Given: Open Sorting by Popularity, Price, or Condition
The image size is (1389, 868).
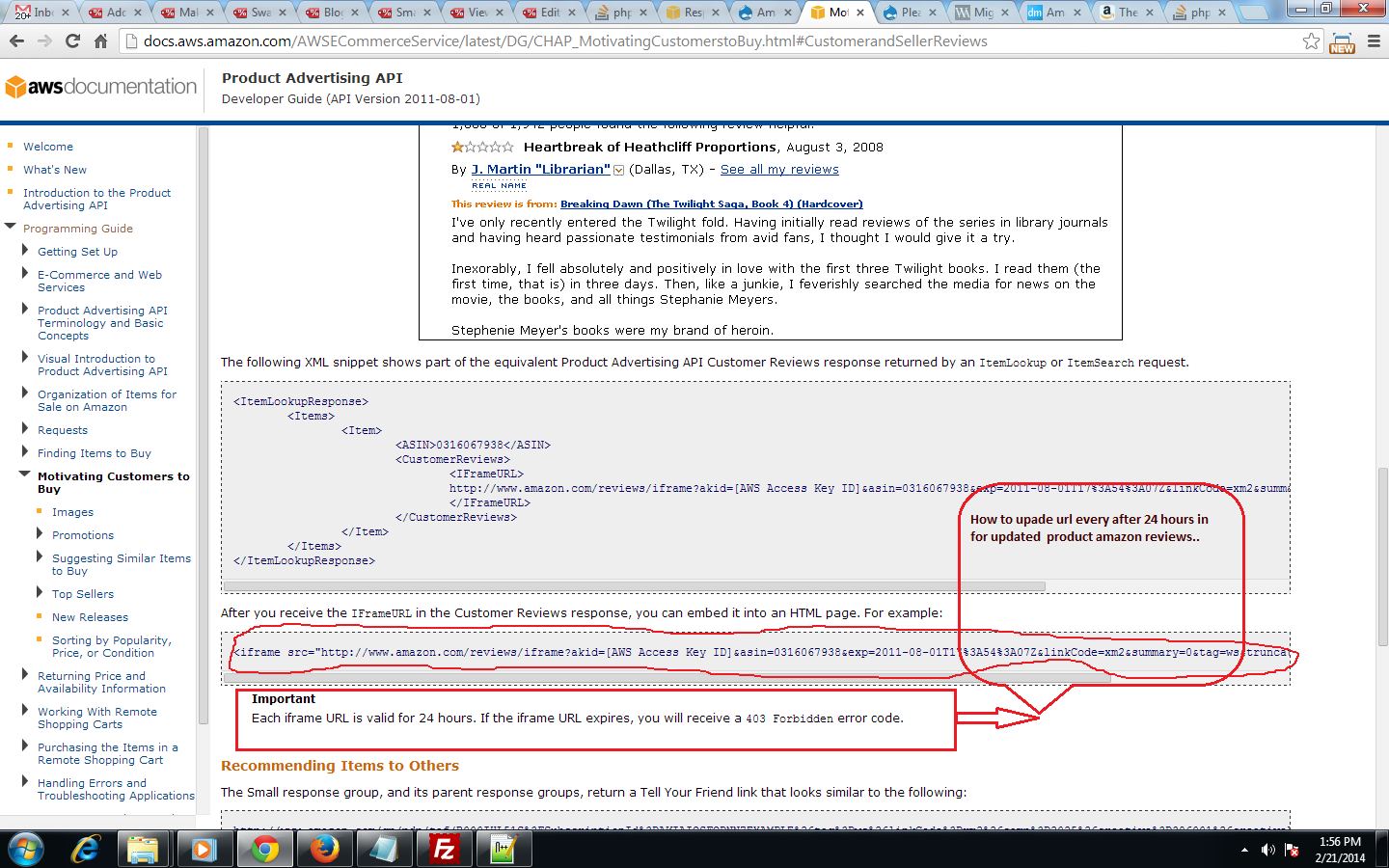Looking at the screenshot, I should (112, 646).
